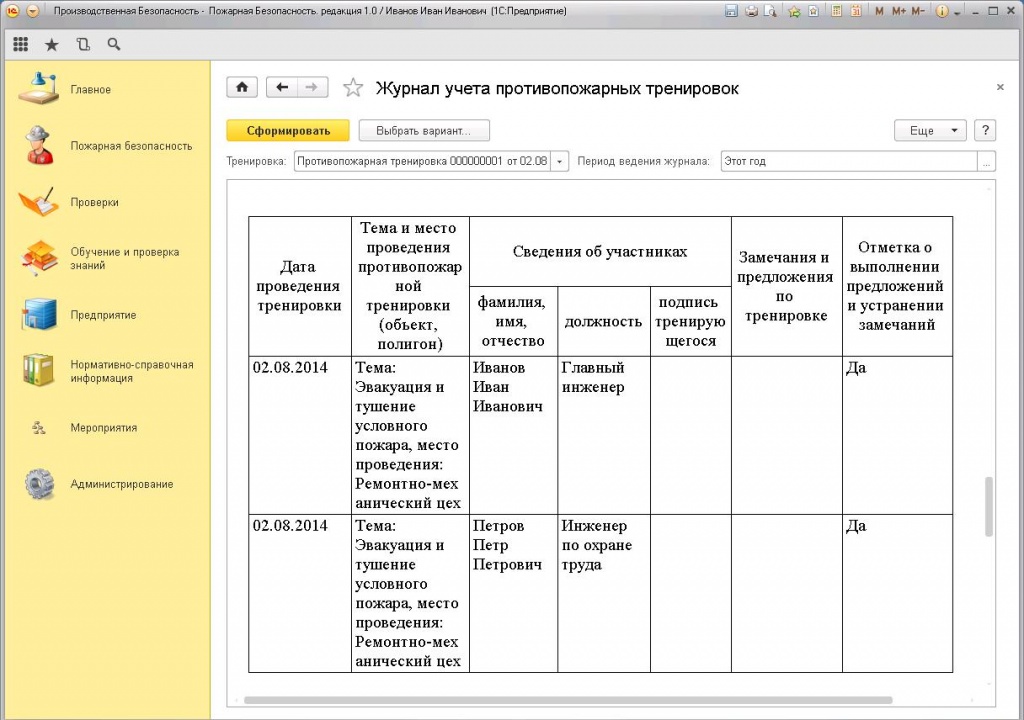Open the calculator icon
The height and width of the screenshot is (720, 1024).
[x=837, y=11]
